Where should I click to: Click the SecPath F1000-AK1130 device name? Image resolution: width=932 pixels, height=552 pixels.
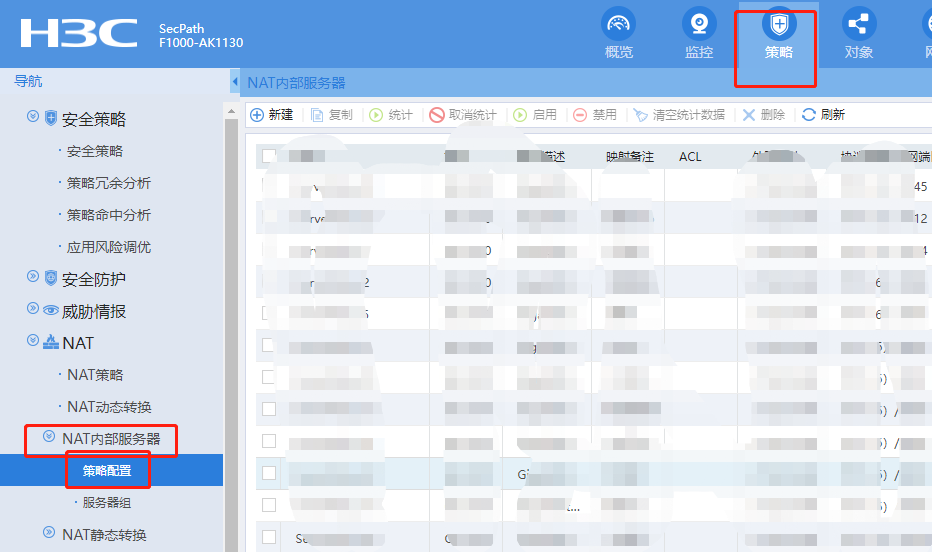(x=201, y=36)
